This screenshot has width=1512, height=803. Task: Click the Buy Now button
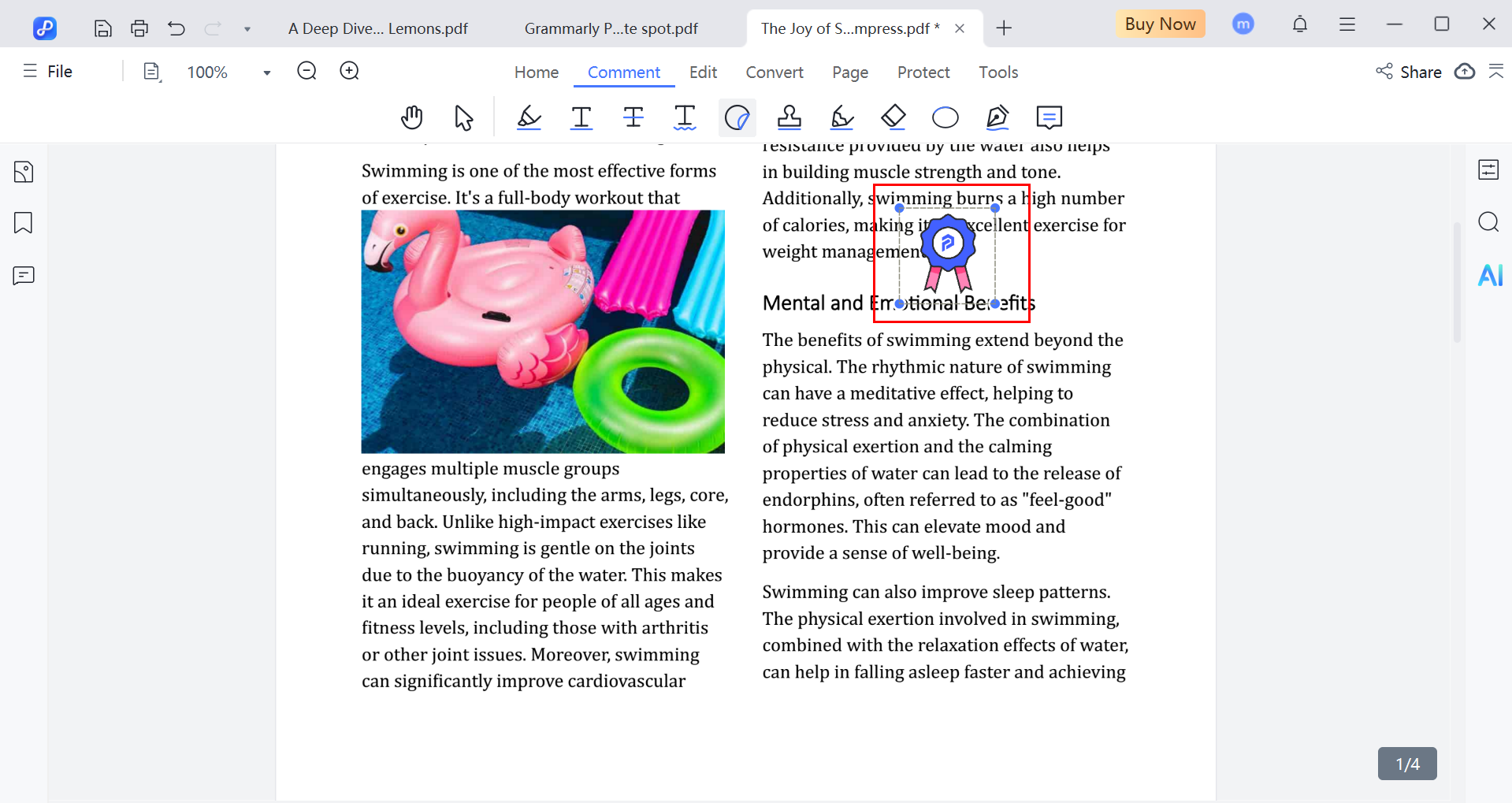pos(1159,24)
